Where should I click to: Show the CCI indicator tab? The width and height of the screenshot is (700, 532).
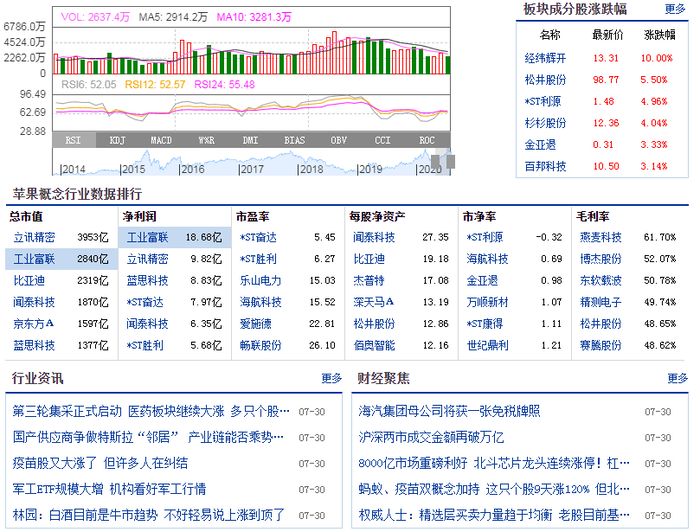click(383, 140)
